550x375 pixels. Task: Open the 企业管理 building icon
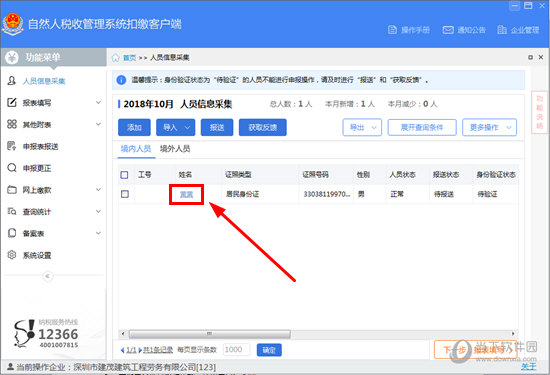502,30
